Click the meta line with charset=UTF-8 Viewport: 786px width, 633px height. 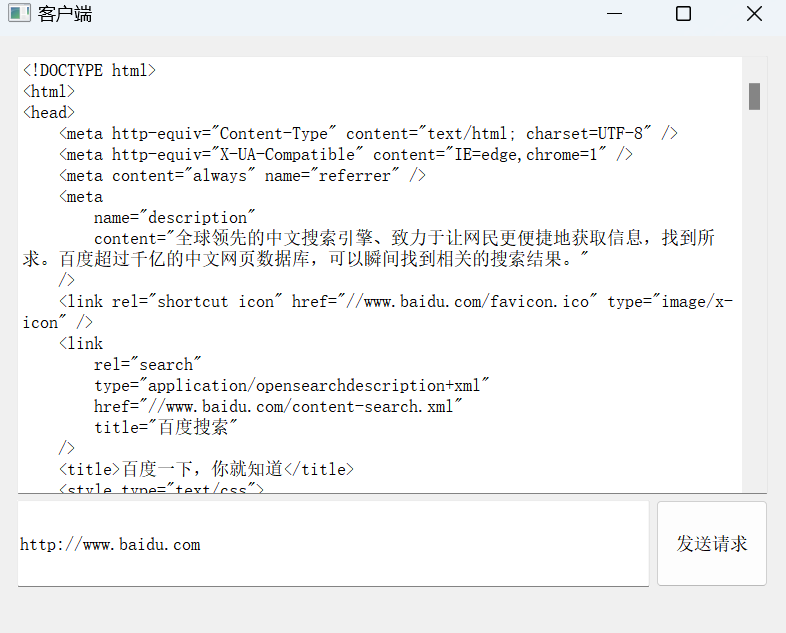point(368,133)
